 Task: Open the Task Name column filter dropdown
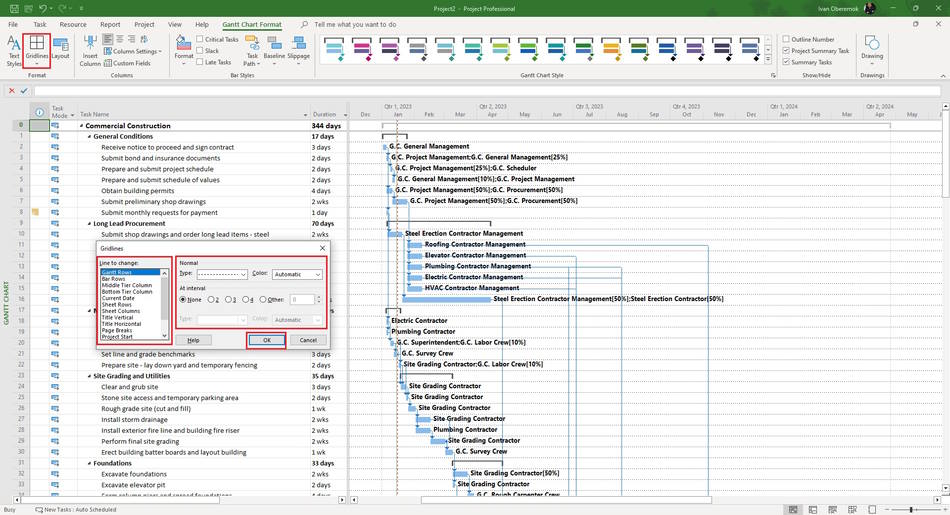[305, 115]
